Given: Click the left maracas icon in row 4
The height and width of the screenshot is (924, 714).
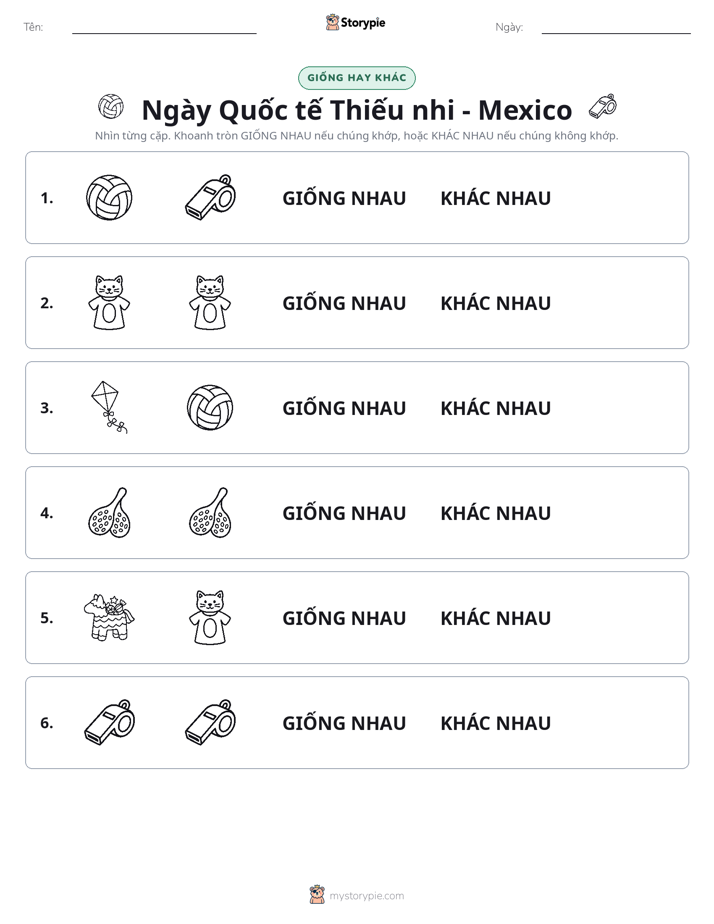Looking at the screenshot, I should click(x=109, y=512).
